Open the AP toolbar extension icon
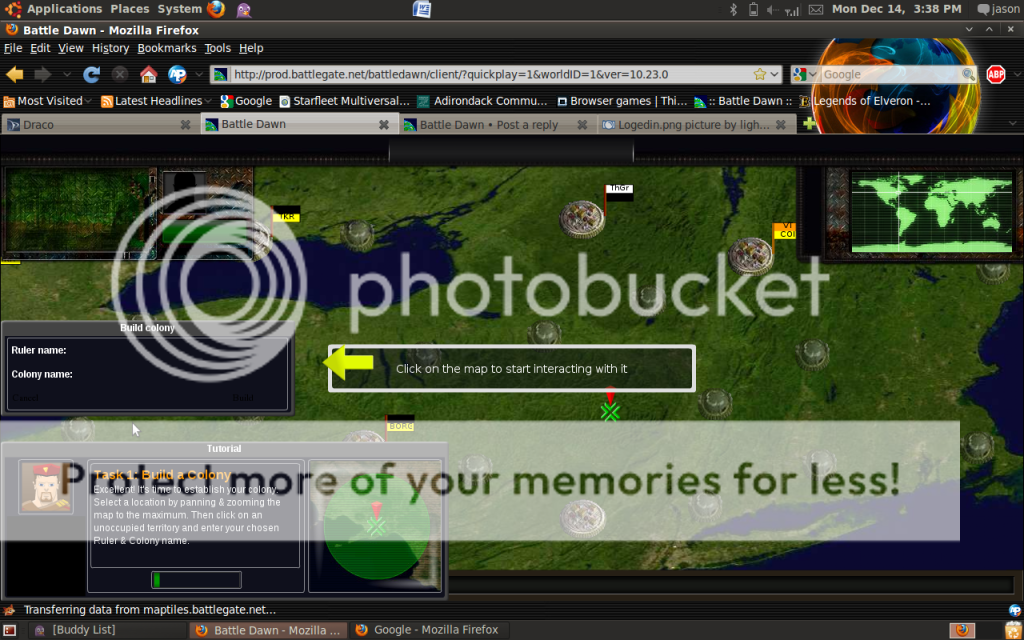 177,74
